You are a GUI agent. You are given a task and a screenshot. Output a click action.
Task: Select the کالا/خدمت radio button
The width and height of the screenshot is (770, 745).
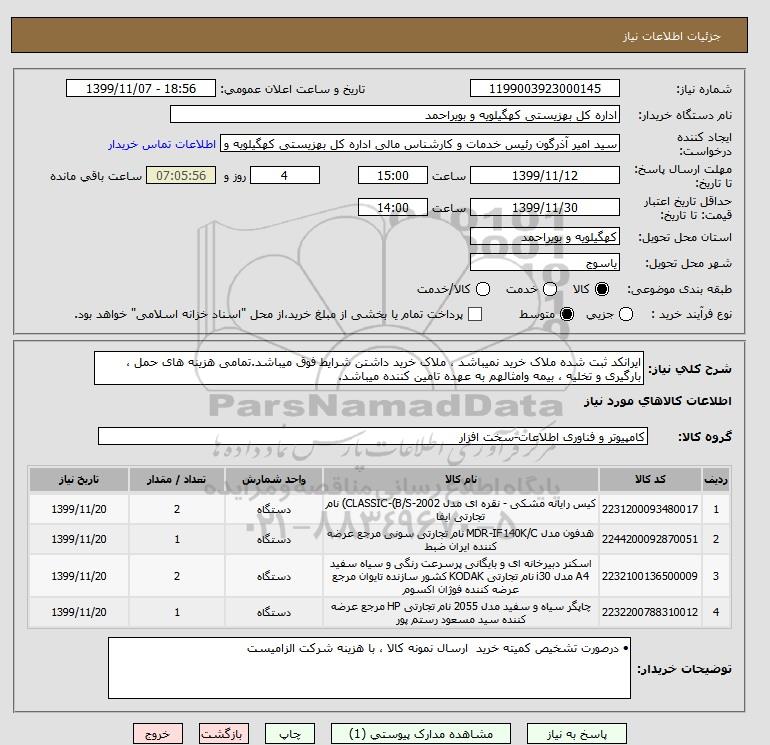point(483,289)
